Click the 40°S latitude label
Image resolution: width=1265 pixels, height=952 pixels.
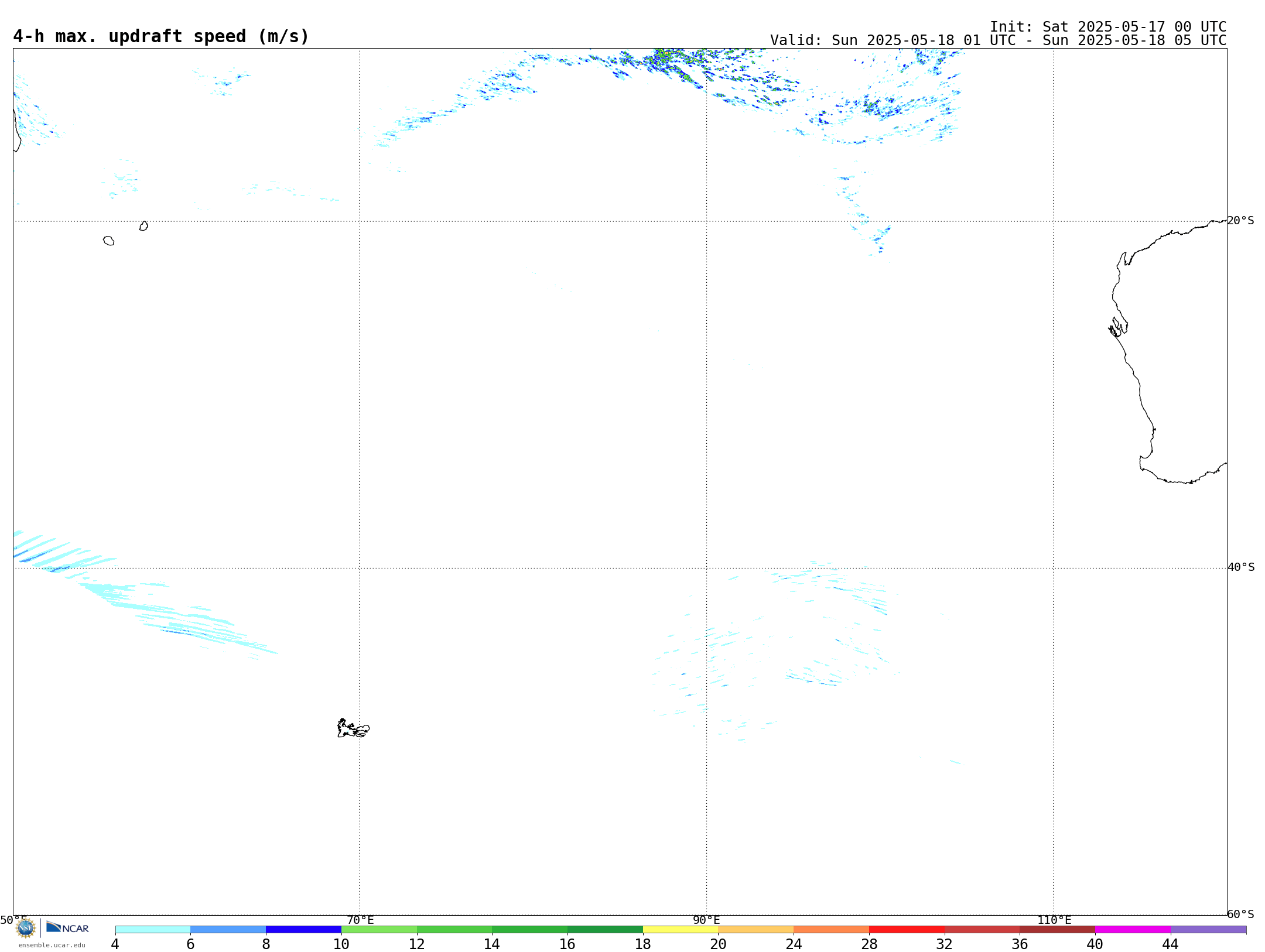(x=1241, y=567)
